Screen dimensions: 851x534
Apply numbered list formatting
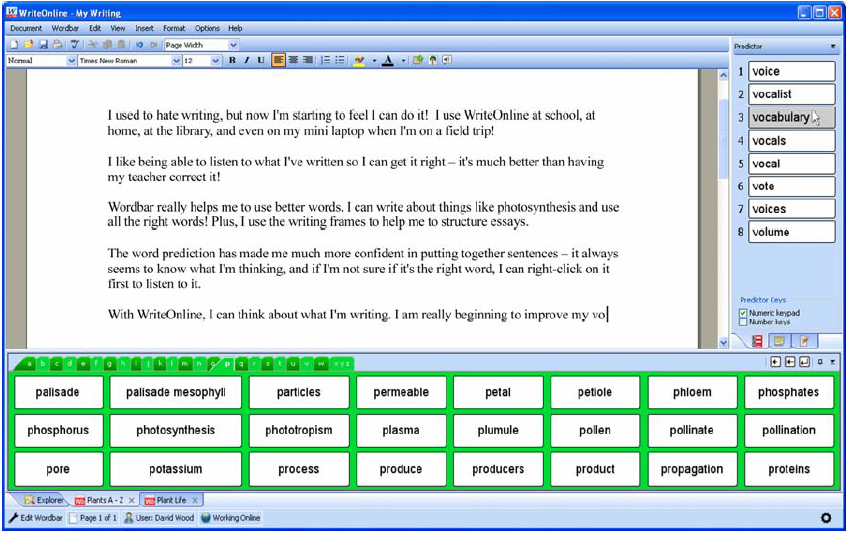[x=325, y=60]
